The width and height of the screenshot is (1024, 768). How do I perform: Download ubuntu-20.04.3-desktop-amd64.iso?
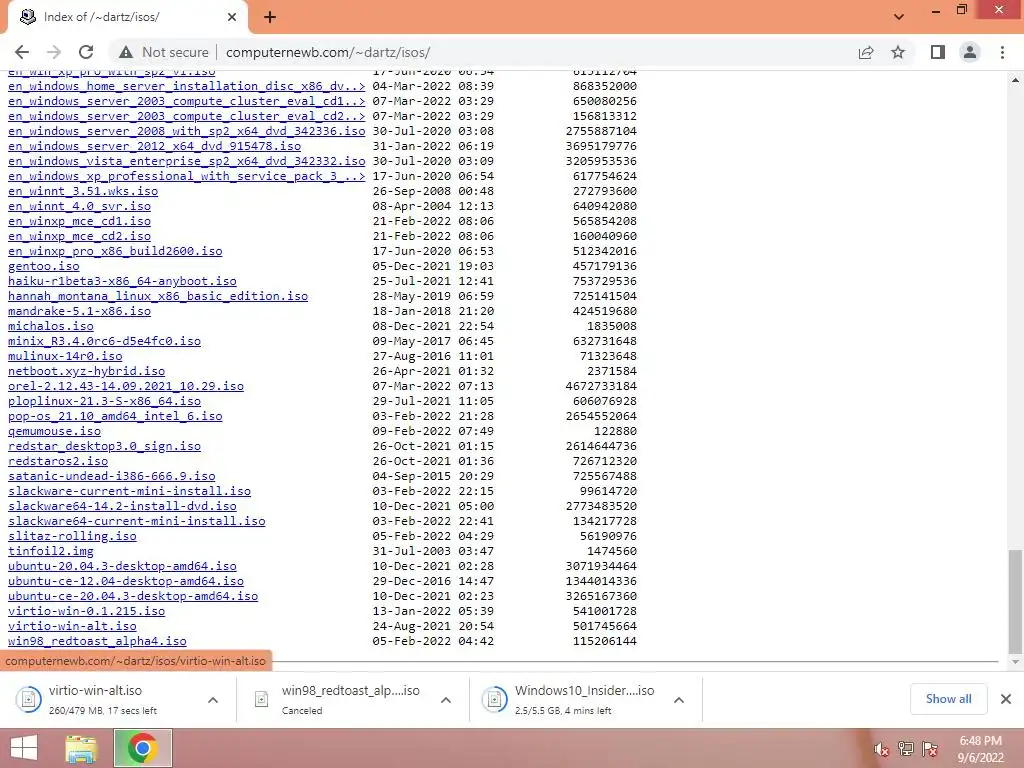(122, 566)
